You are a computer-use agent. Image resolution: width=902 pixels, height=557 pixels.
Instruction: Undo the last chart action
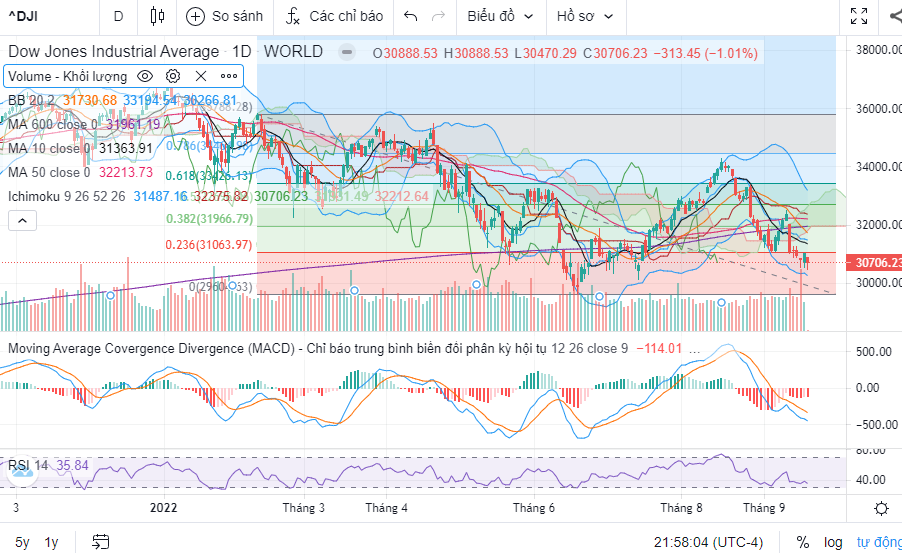pos(411,16)
